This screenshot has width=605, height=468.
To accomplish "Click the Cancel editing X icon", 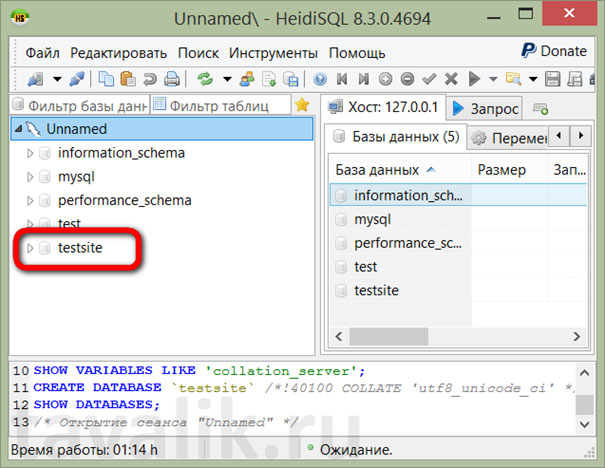I will [x=451, y=79].
